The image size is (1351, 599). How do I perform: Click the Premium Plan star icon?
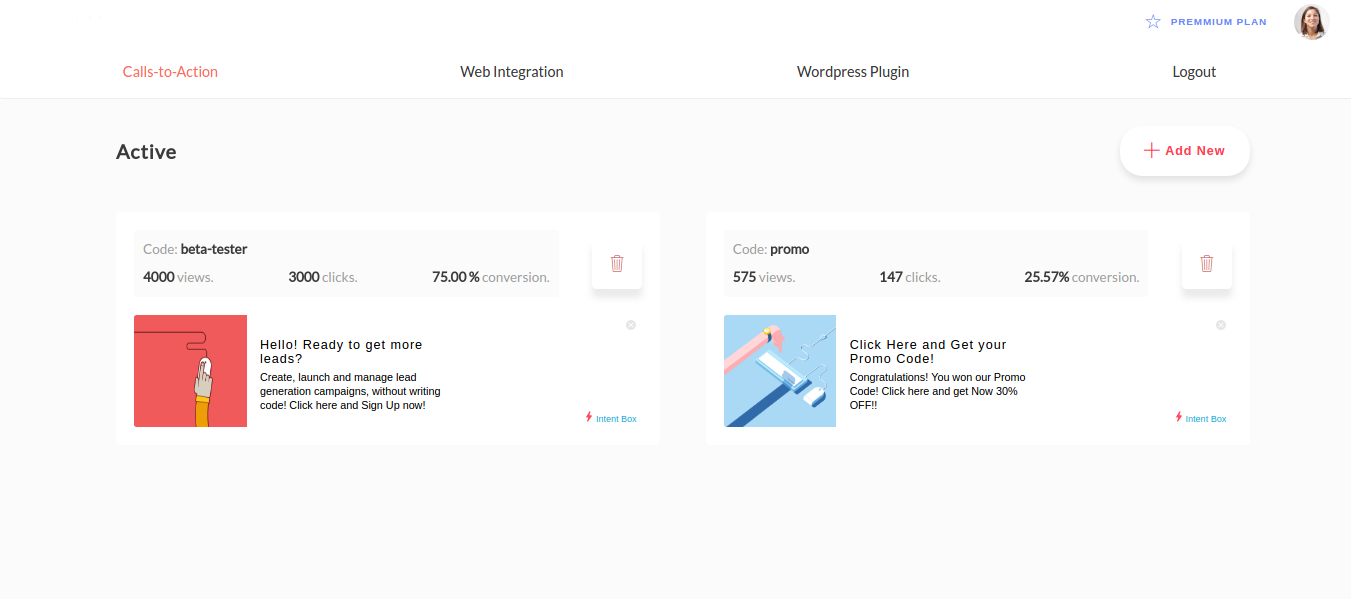tap(1153, 21)
